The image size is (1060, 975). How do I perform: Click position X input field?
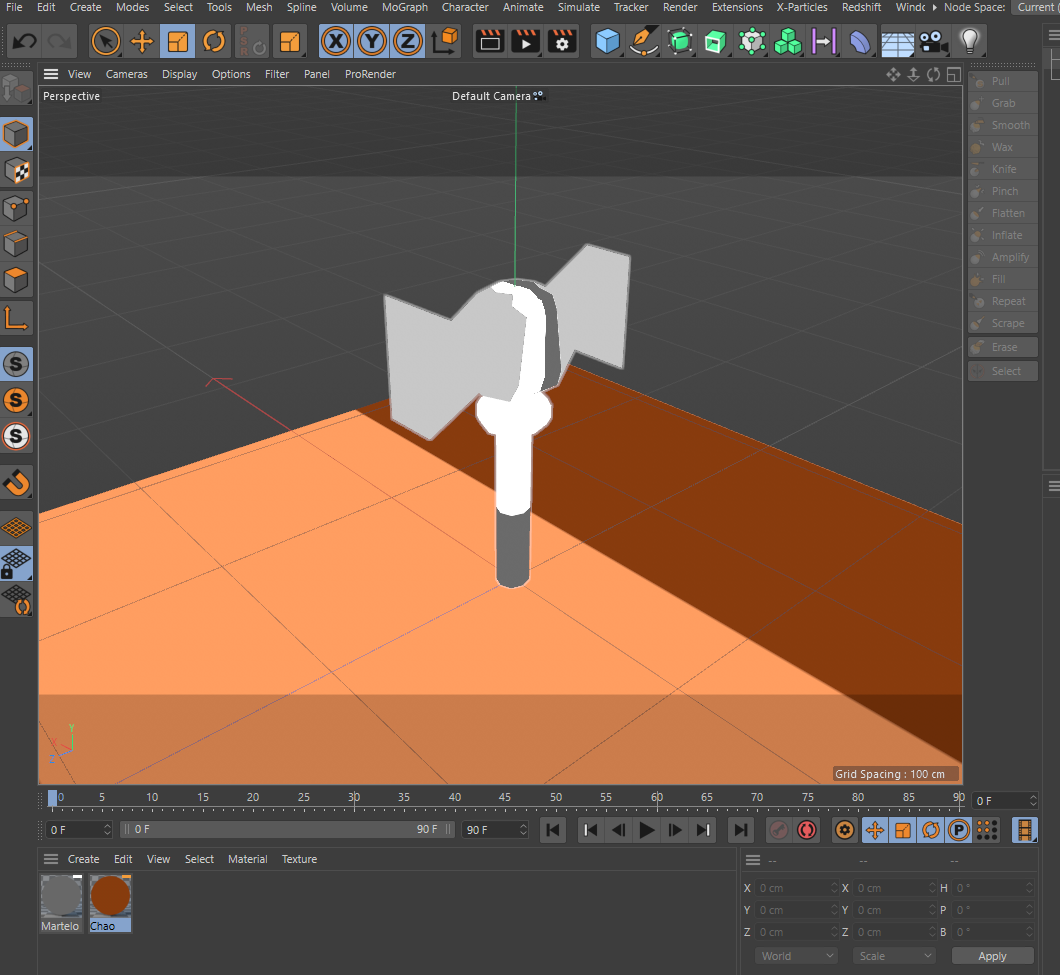(796, 888)
